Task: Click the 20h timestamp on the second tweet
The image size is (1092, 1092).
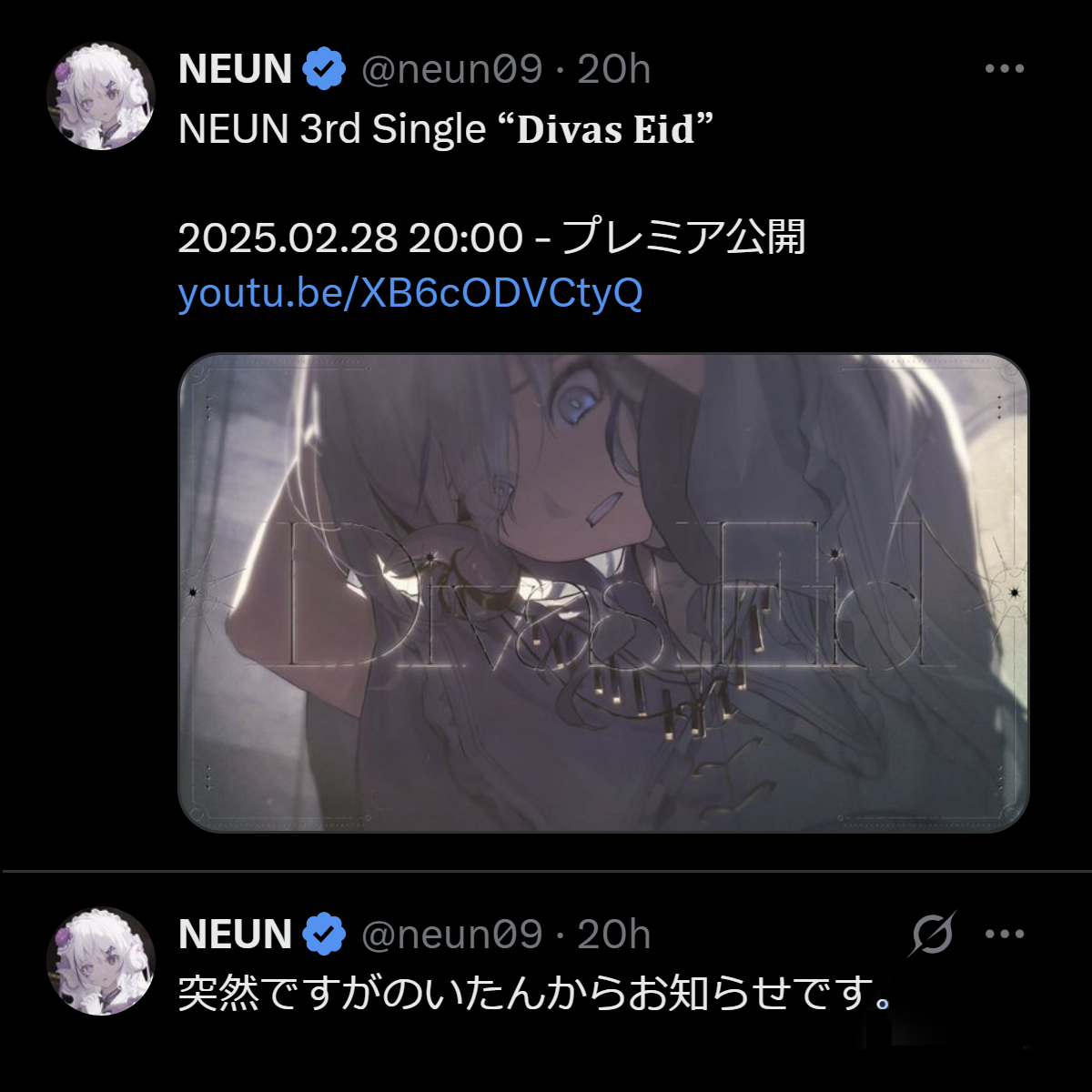Action: coord(614,935)
